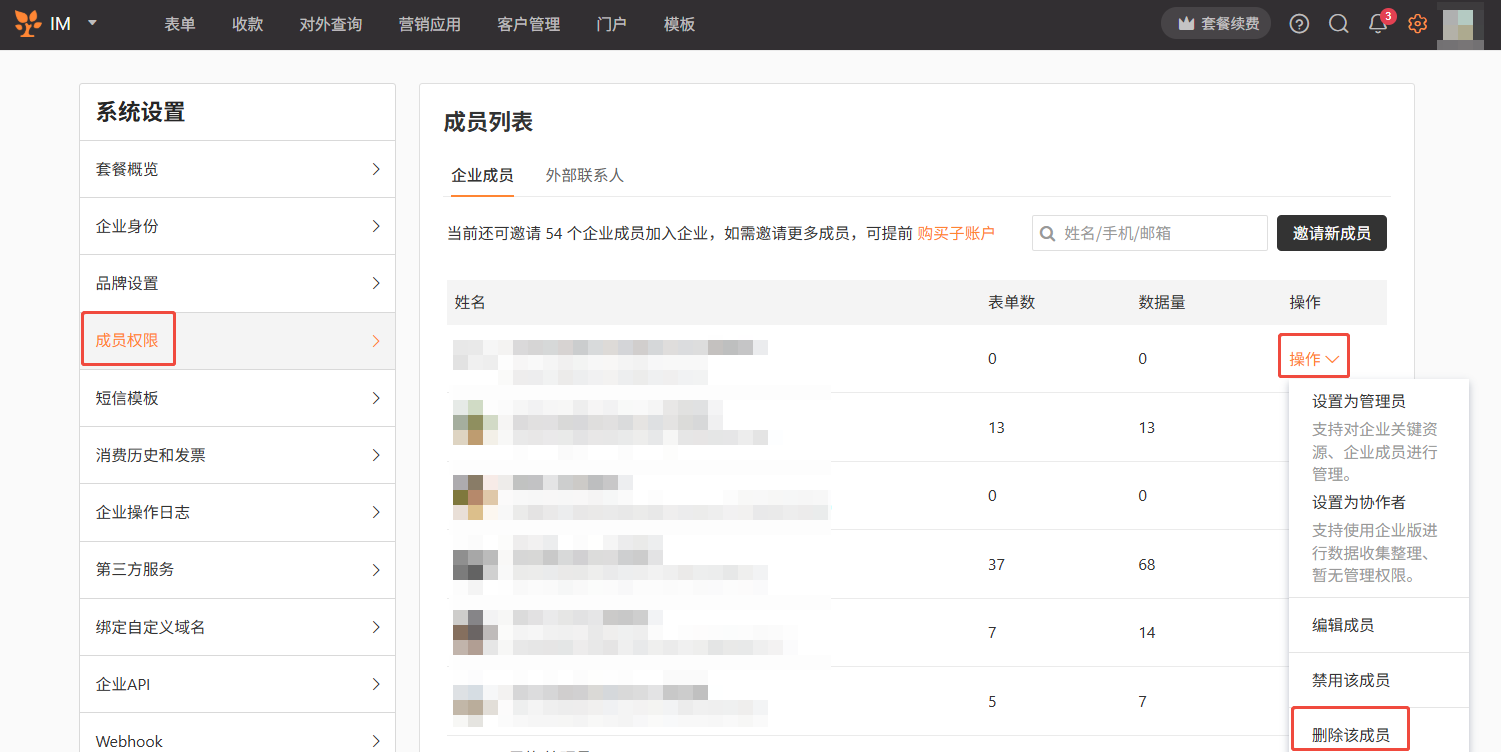1501x752 pixels.
Task: Open the 客户管理 menu
Action: (x=528, y=24)
